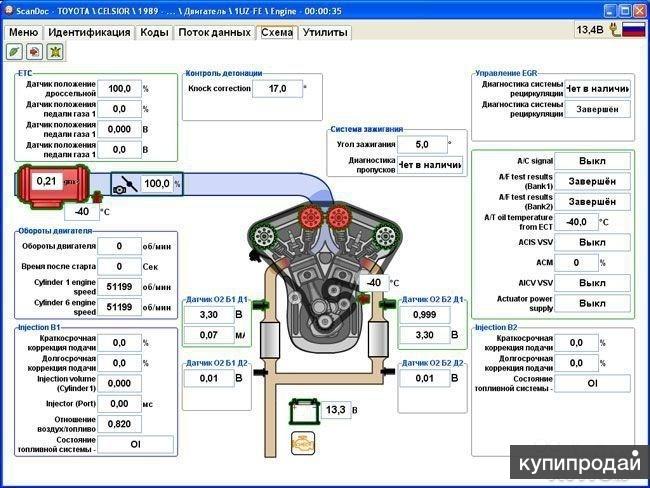Click the O2 Б1 Д2 sensor plug icon

261,371
